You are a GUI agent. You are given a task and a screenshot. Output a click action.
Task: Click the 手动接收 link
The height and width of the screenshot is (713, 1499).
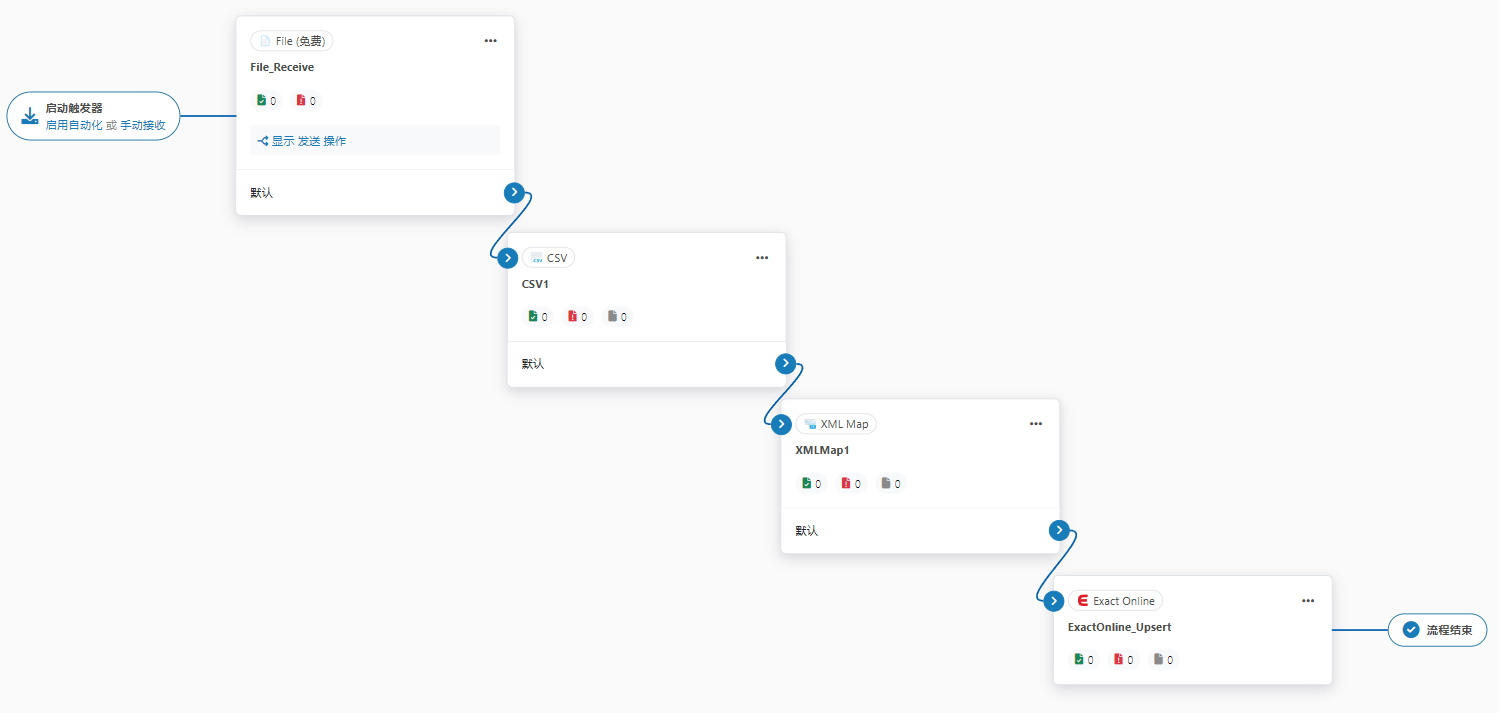click(143, 125)
